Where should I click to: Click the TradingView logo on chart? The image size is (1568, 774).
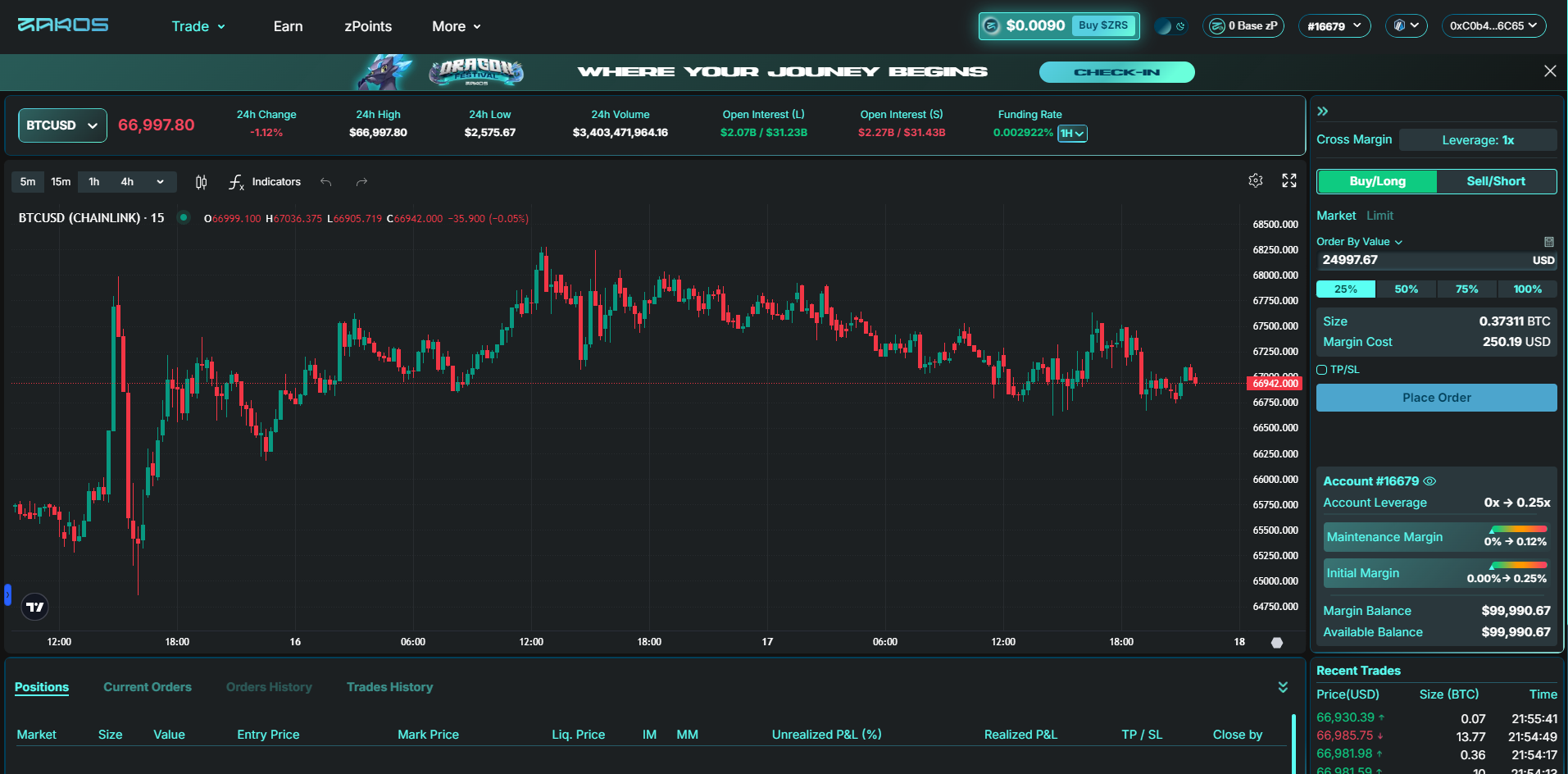[34, 607]
